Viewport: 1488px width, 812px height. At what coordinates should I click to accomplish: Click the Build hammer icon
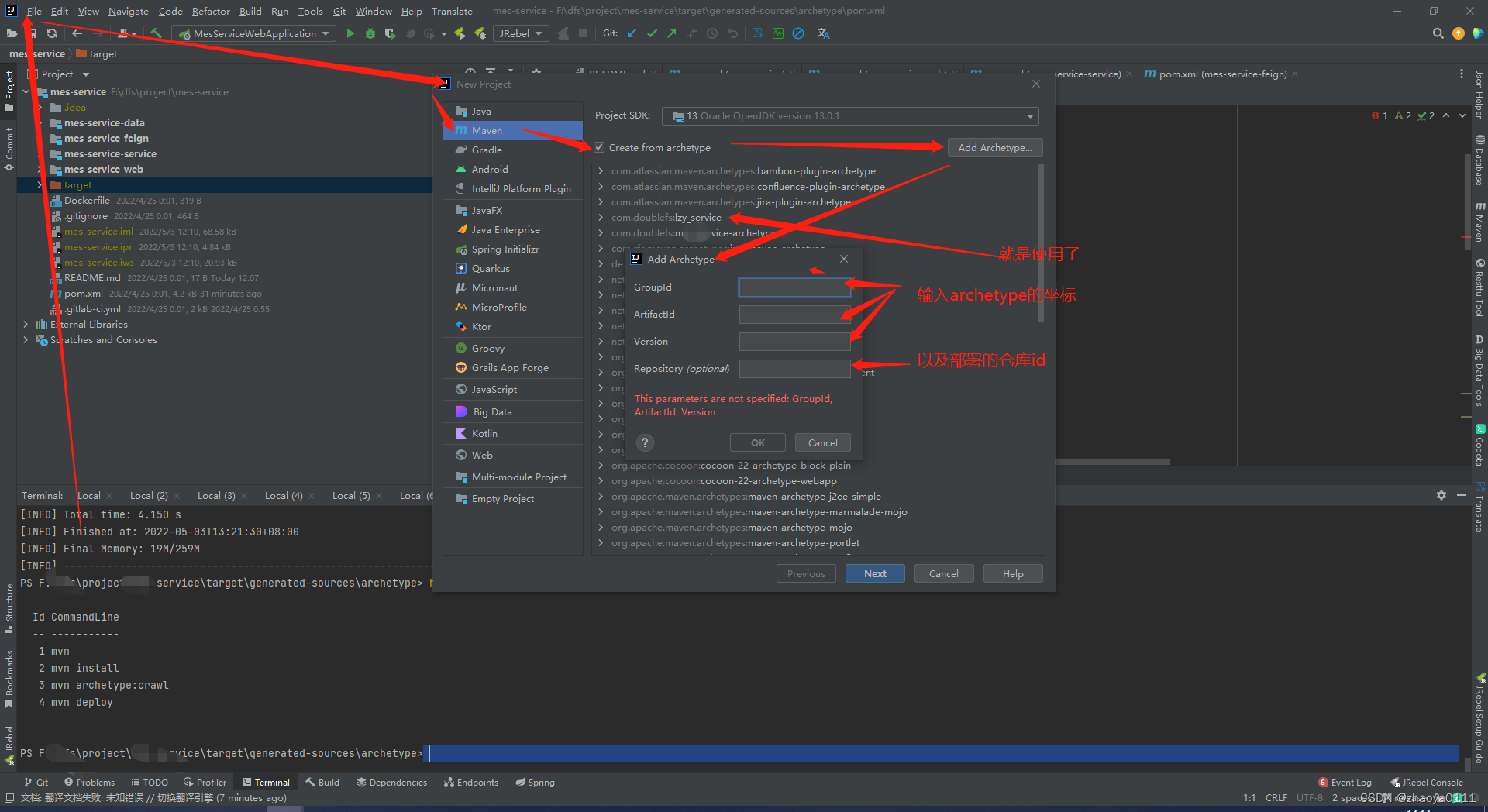pos(156,33)
